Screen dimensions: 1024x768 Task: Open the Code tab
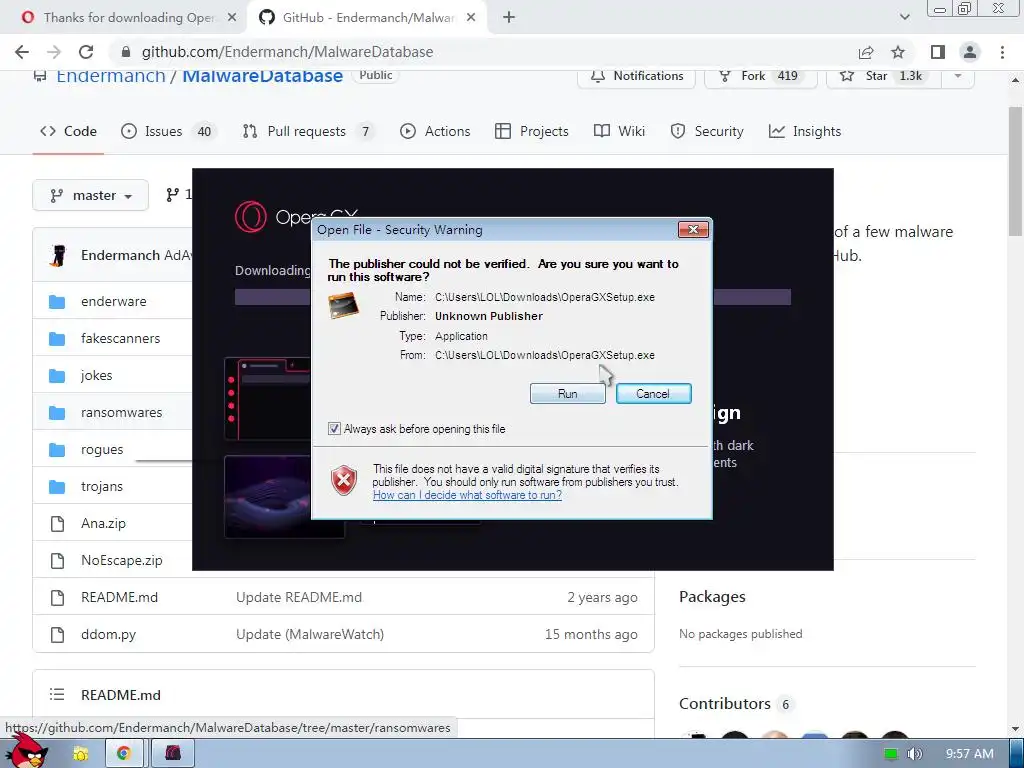coord(68,131)
